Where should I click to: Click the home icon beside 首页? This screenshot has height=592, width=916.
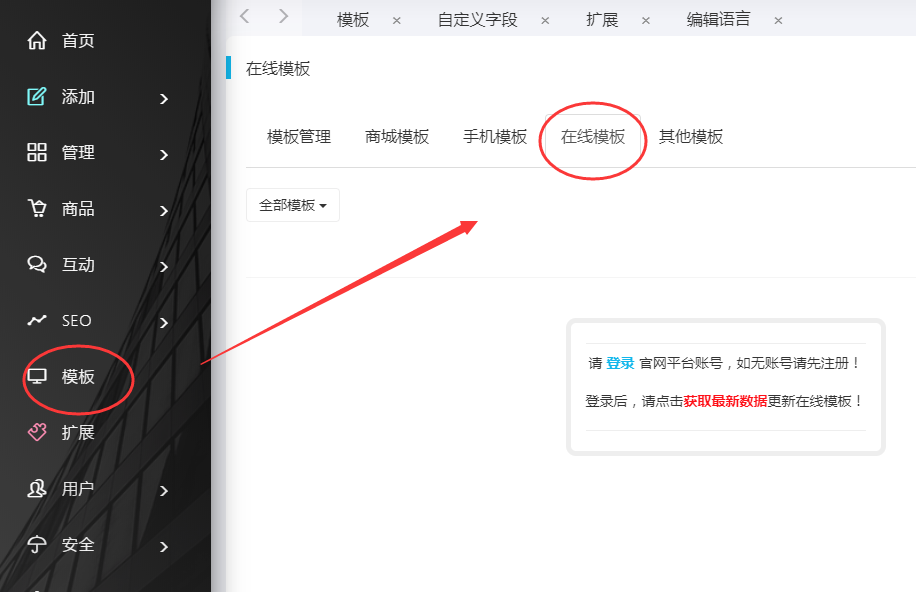(37, 41)
